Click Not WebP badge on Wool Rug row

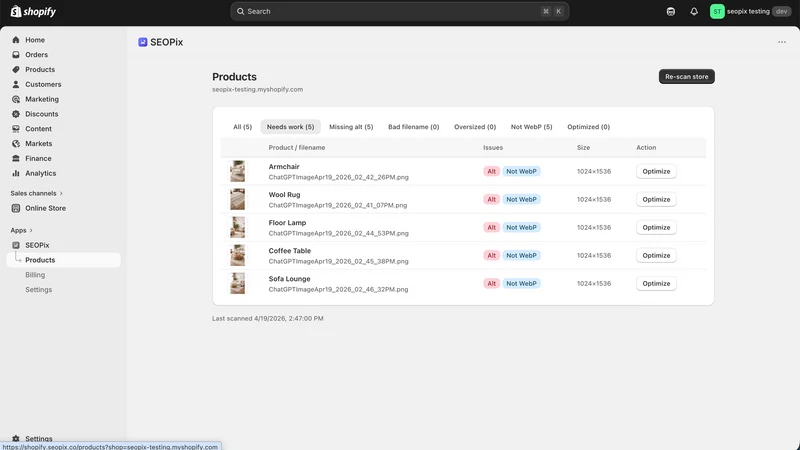coord(521,199)
